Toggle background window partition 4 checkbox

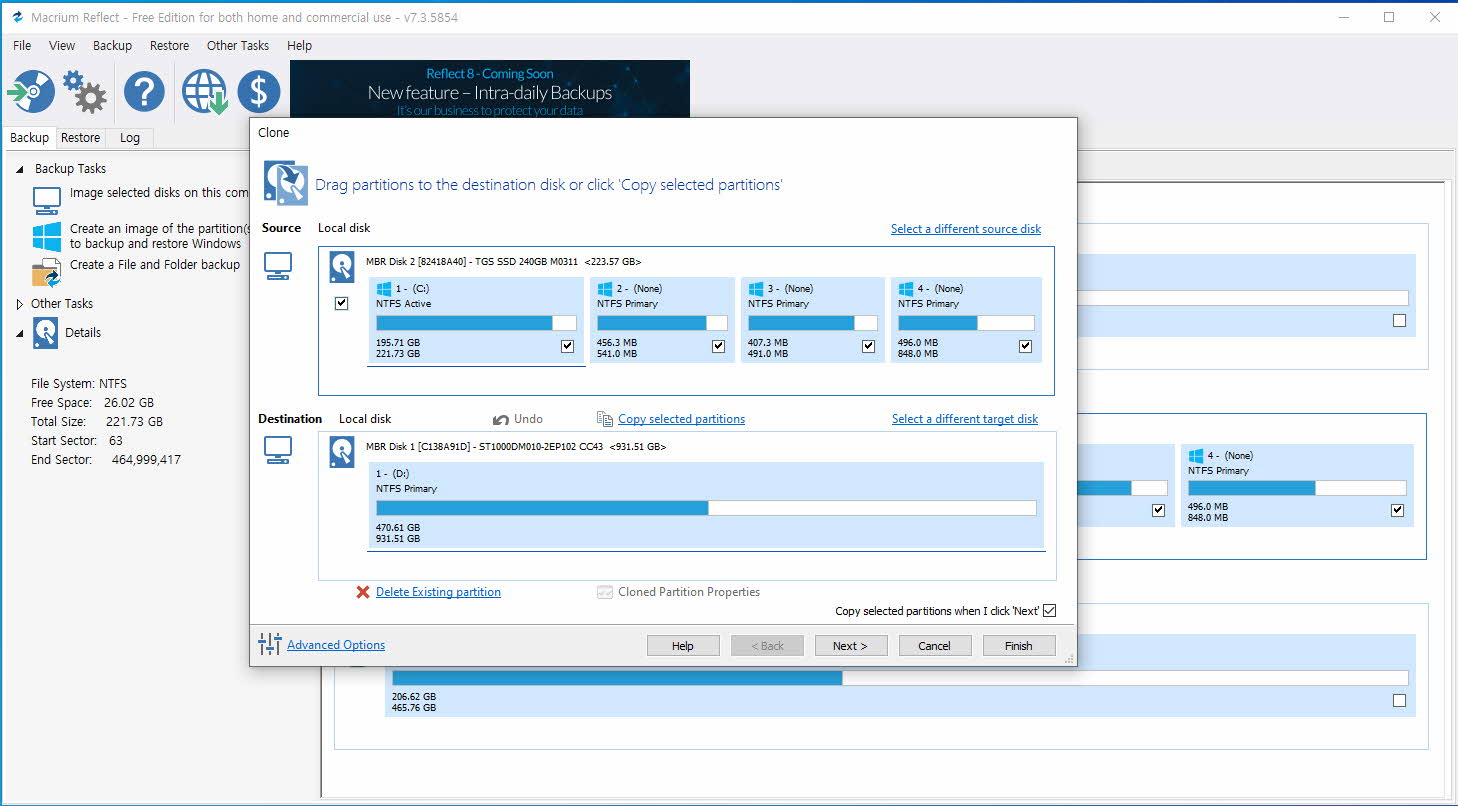point(1398,510)
